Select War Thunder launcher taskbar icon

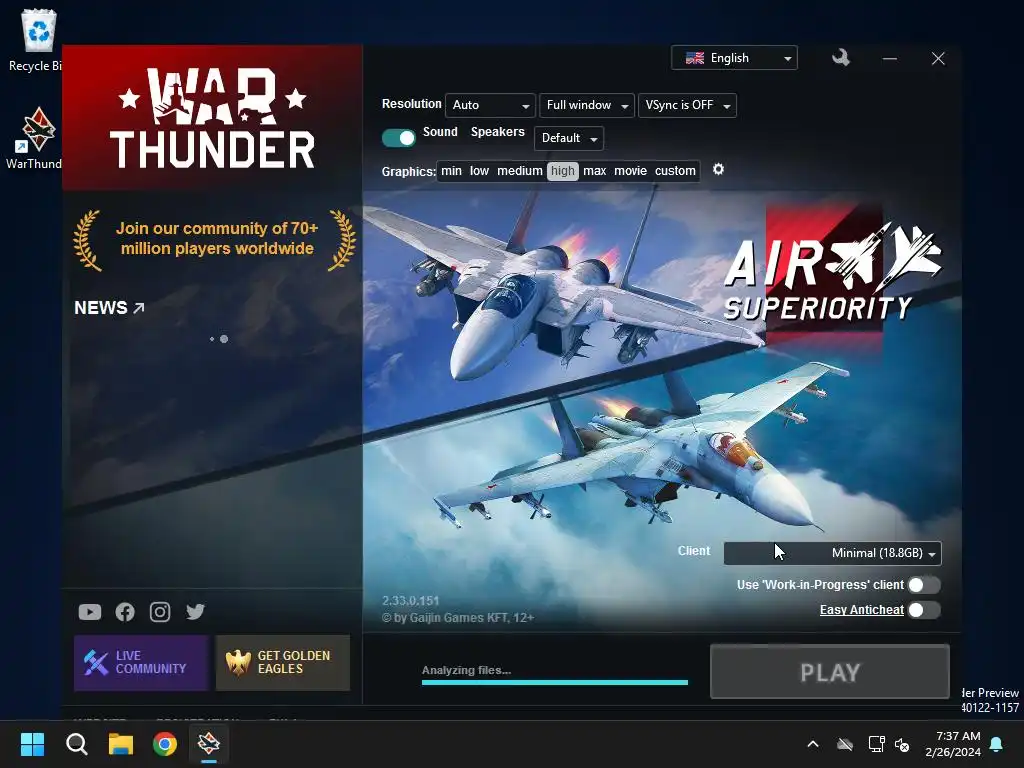[x=209, y=743]
